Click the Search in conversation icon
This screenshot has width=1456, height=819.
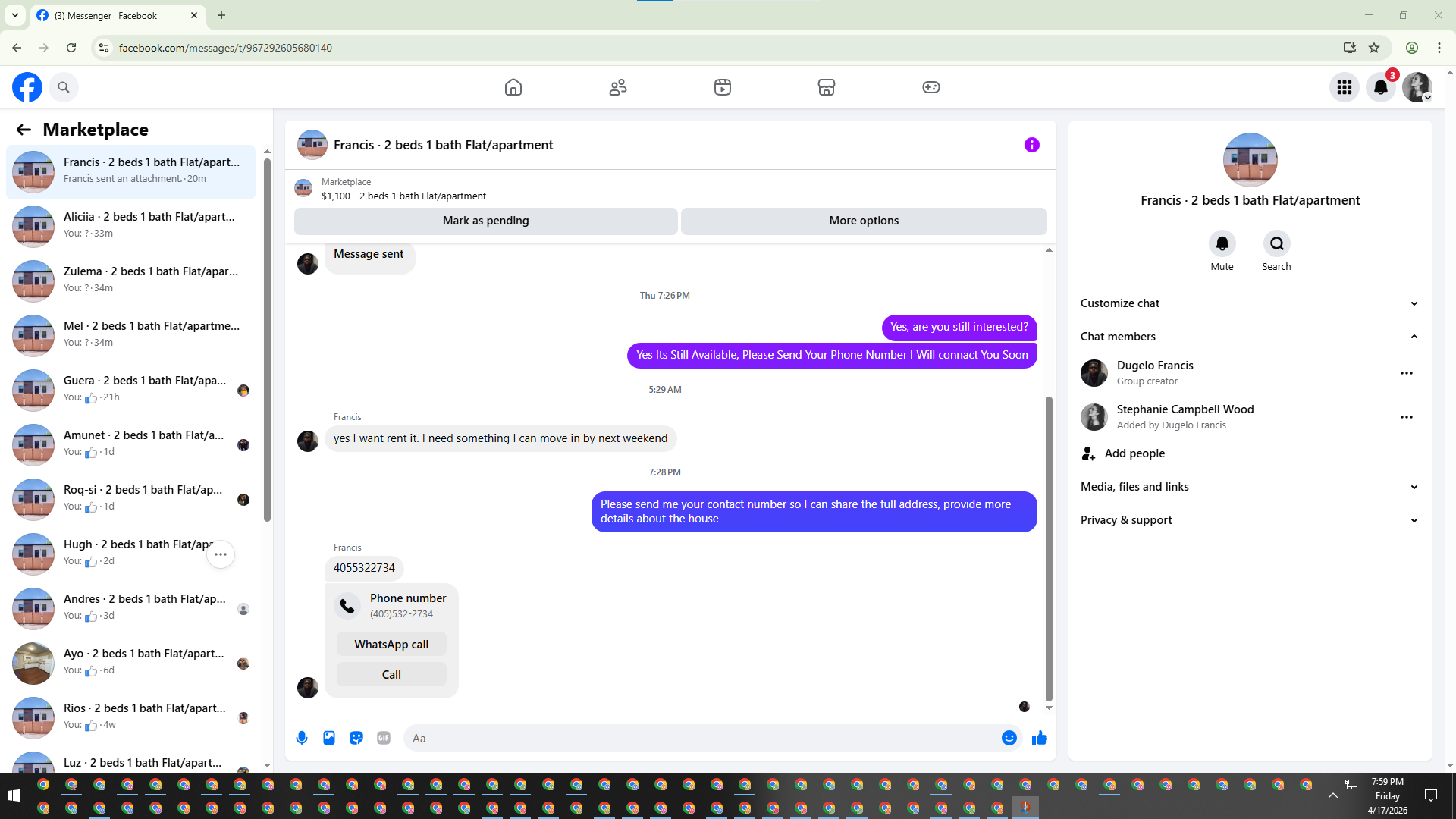[1276, 244]
